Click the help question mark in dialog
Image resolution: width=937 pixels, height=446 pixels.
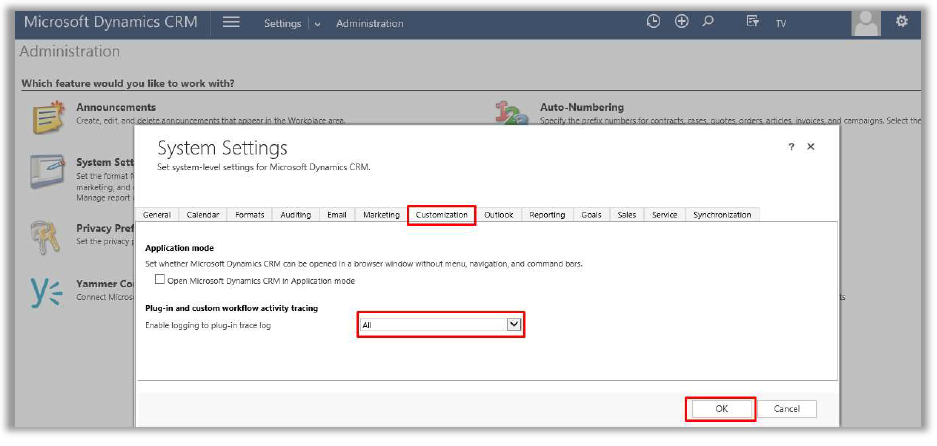click(x=791, y=147)
